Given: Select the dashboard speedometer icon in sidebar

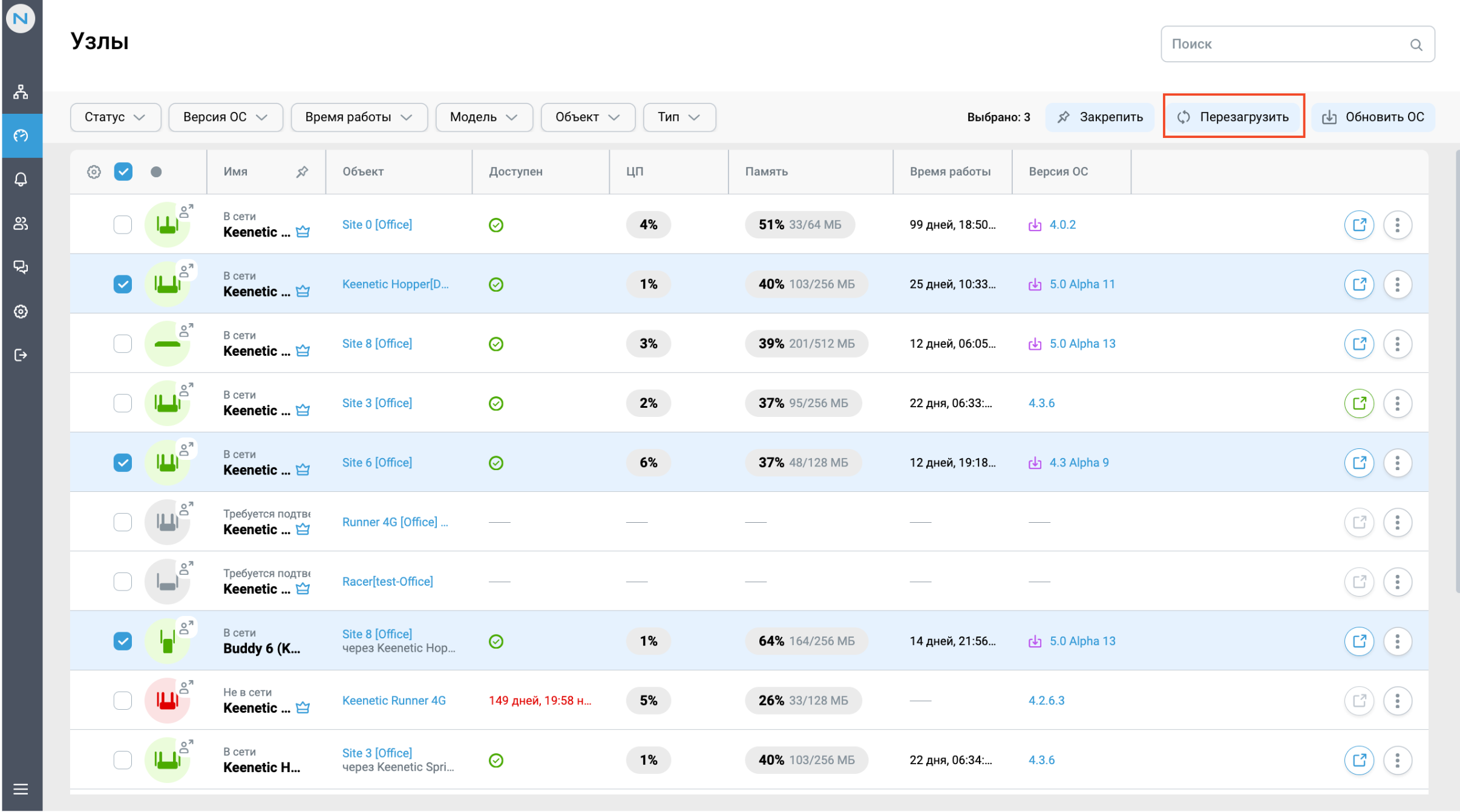Looking at the screenshot, I should pos(21,136).
